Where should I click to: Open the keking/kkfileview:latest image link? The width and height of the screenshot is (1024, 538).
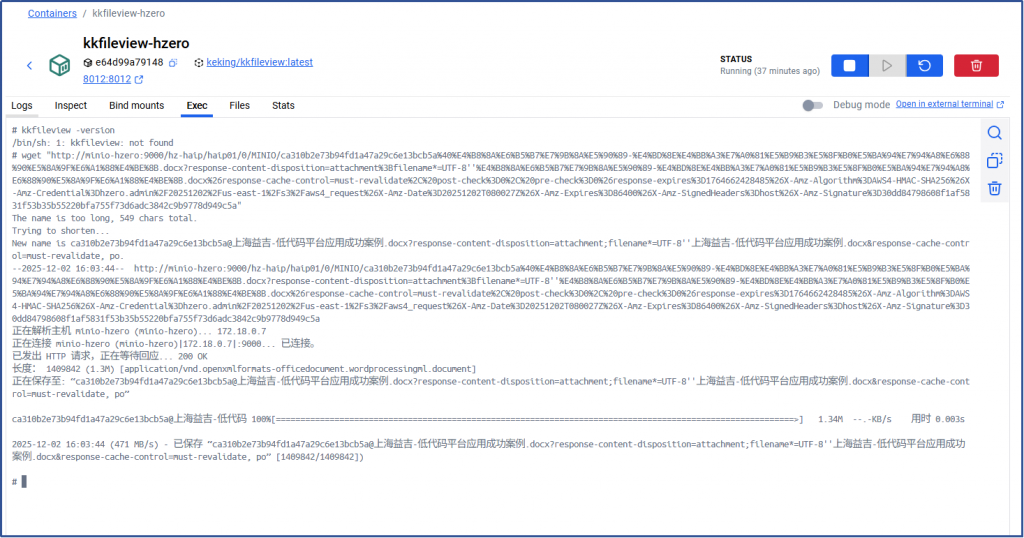pyautogui.click(x=259, y=62)
